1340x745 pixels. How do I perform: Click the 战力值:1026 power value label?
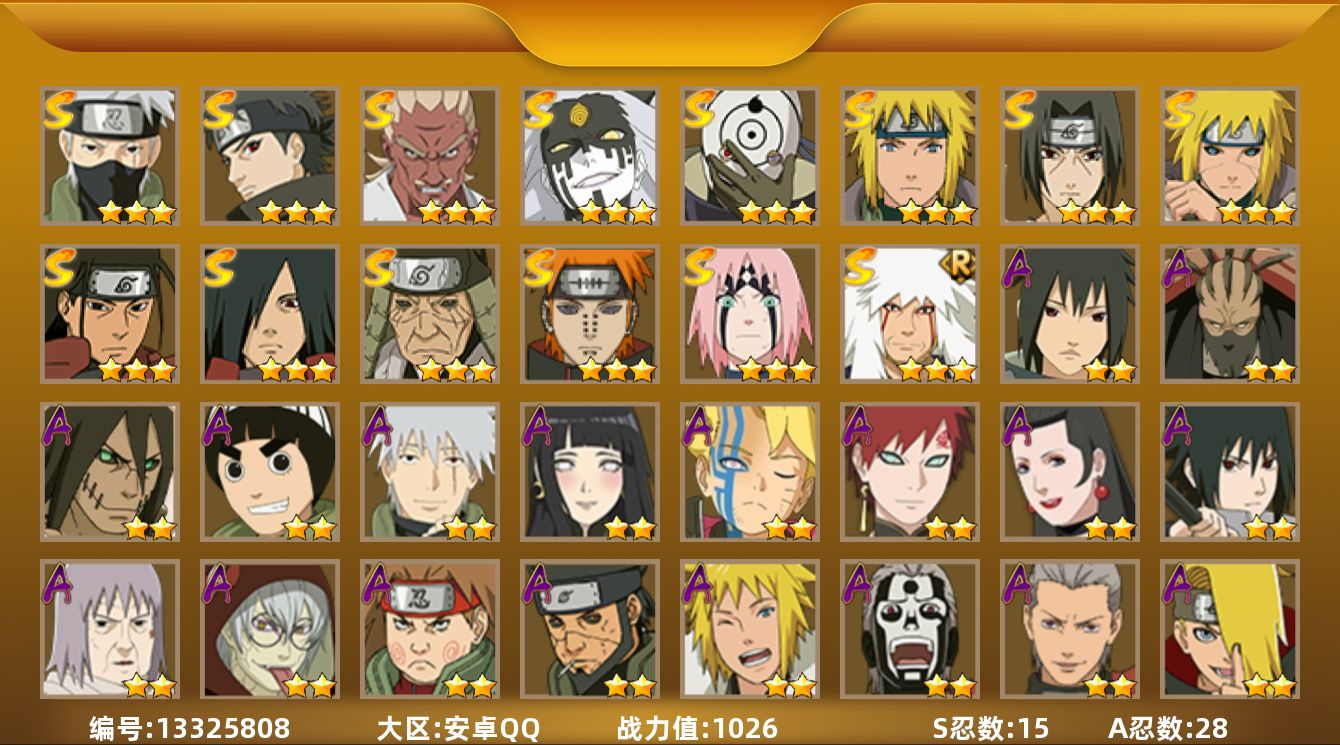697,728
